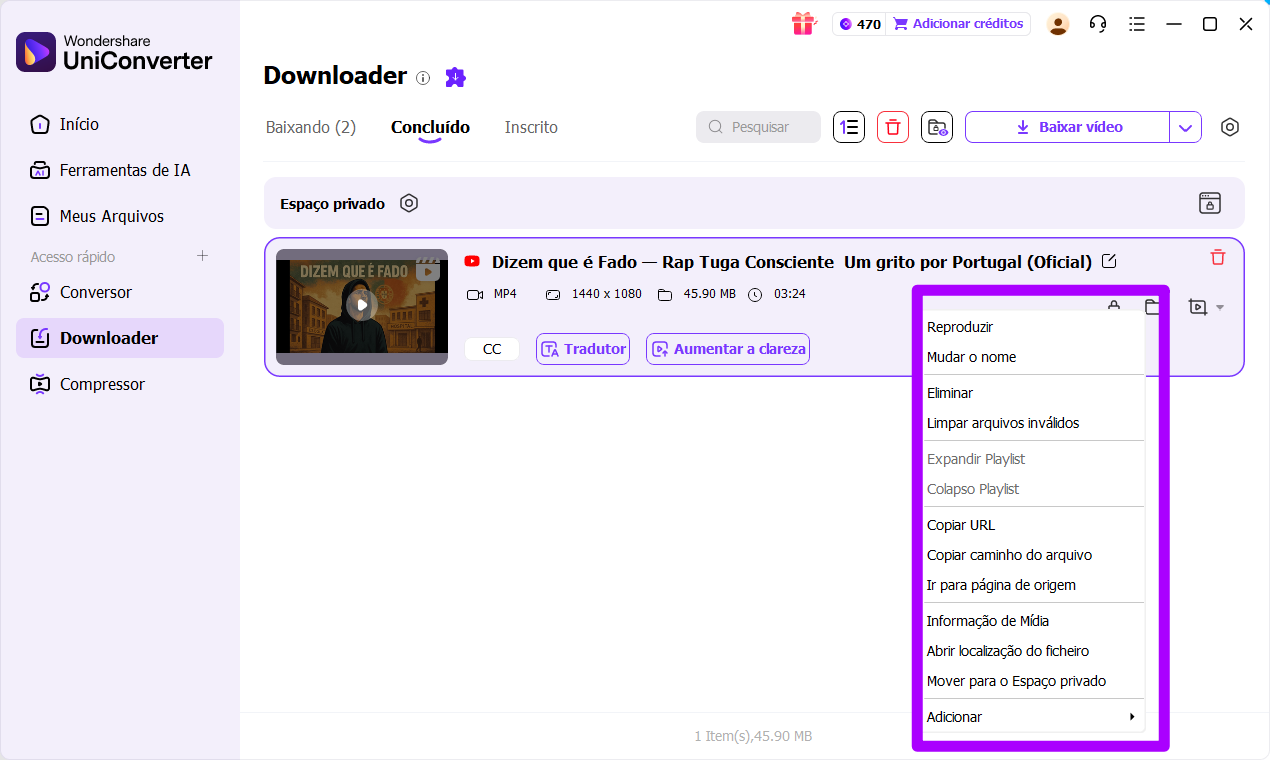The height and width of the screenshot is (760, 1270).
Task: Click the edit title icon beside video name
Action: pyautogui.click(x=1109, y=262)
